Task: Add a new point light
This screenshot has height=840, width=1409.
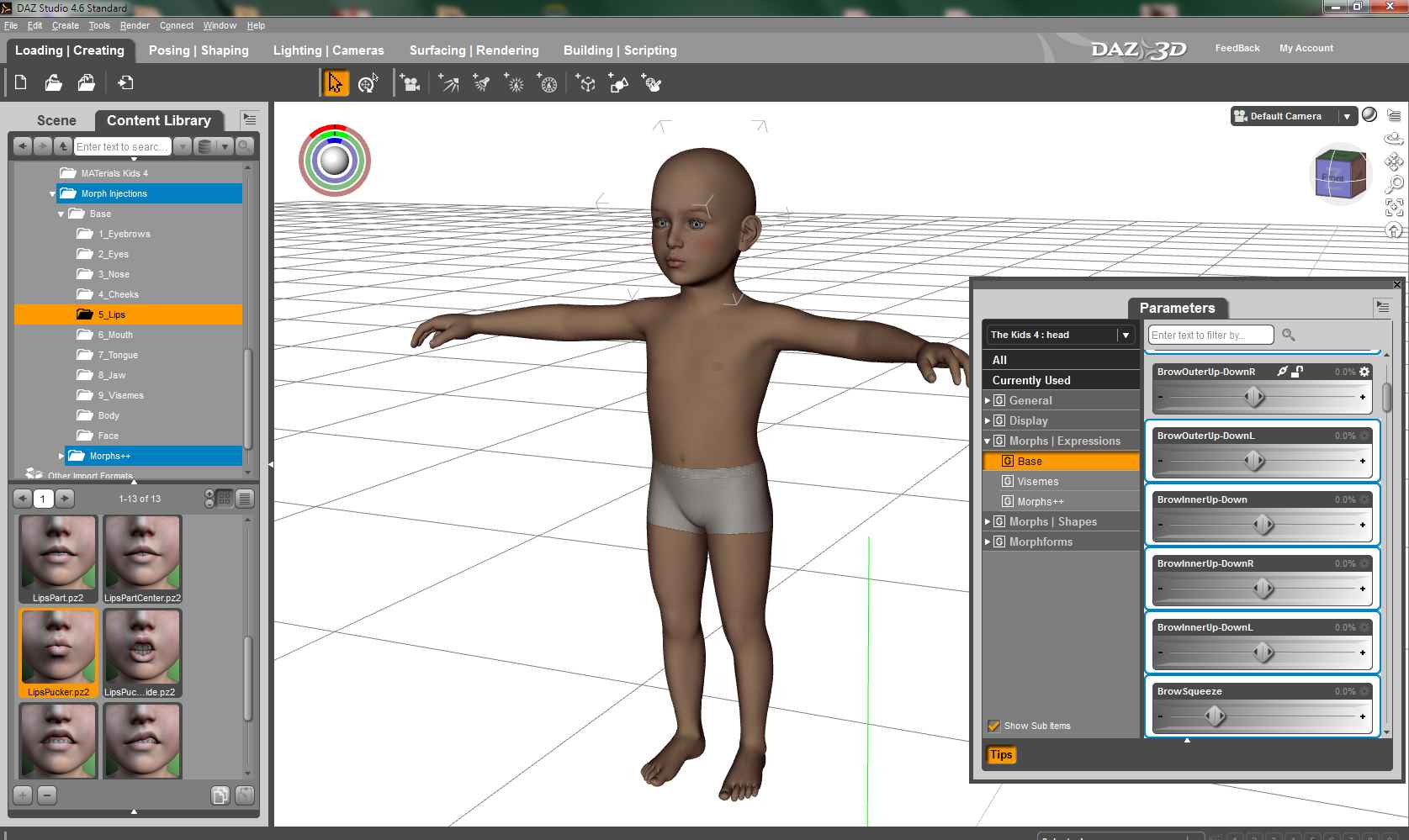Action: click(x=514, y=83)
